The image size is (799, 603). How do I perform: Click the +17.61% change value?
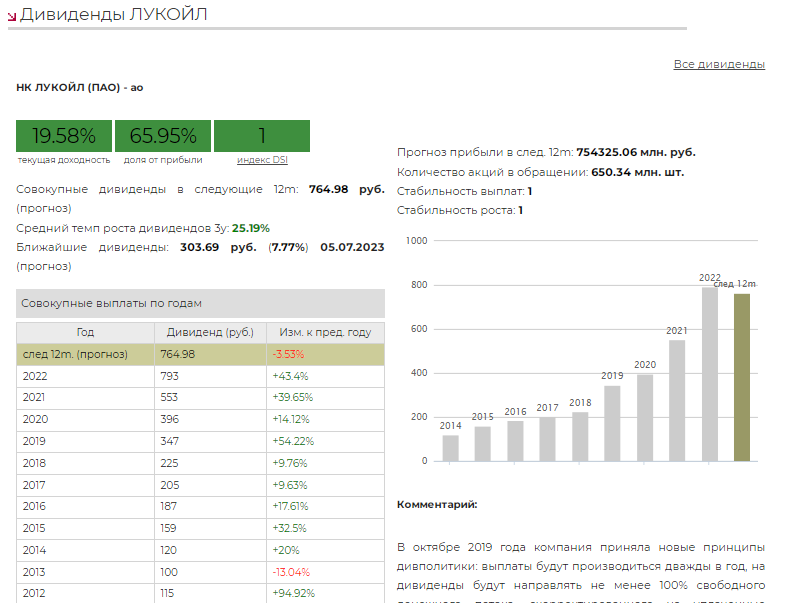click(290, 506)
